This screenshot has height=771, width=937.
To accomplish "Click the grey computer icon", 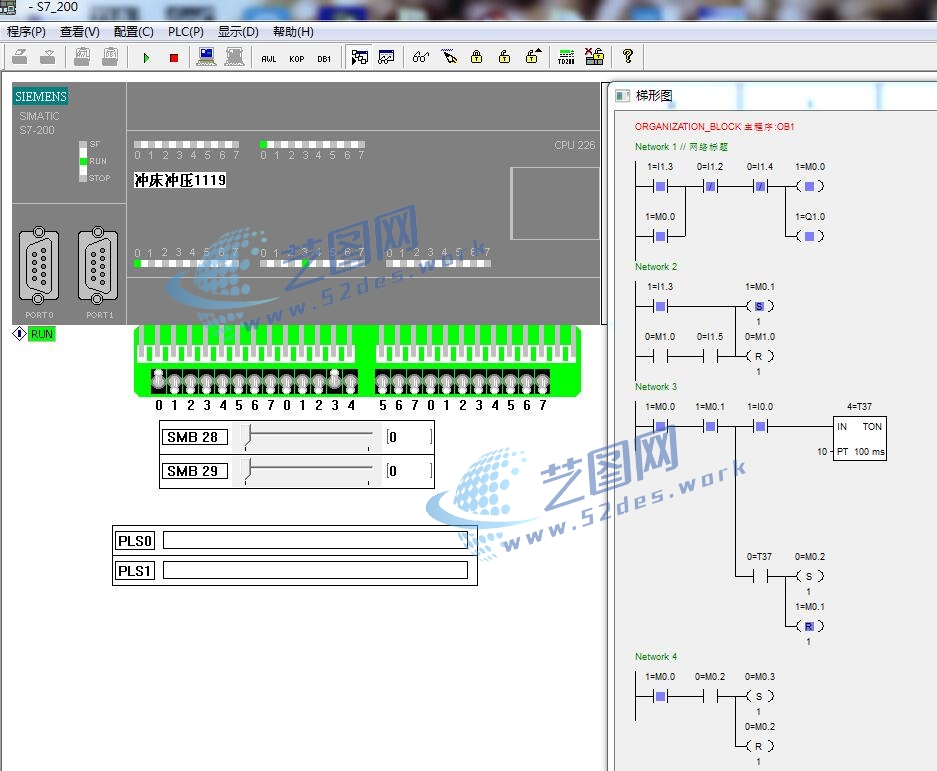I will tap(234, 57).
